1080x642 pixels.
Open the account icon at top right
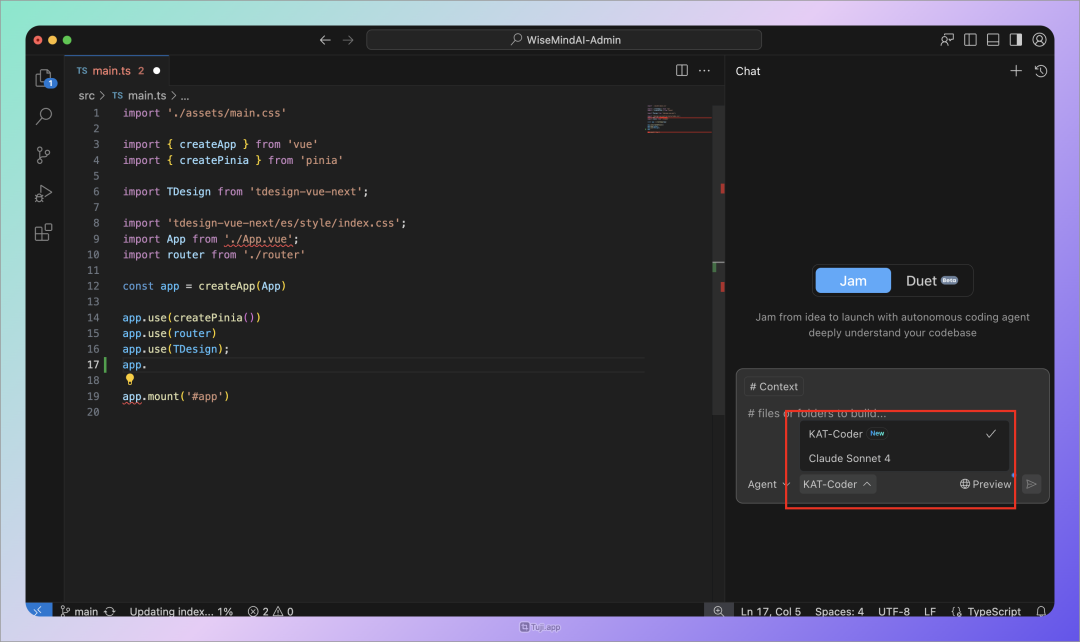pyautogui.click(x=1039, y=39)
